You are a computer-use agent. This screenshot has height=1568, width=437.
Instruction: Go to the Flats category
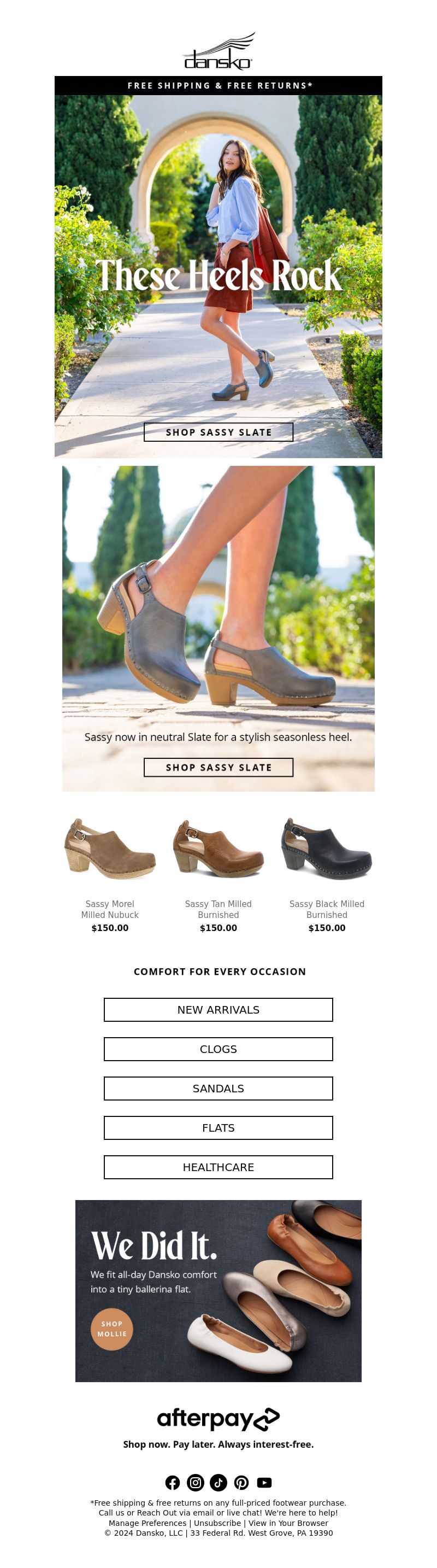(218, 1127)
